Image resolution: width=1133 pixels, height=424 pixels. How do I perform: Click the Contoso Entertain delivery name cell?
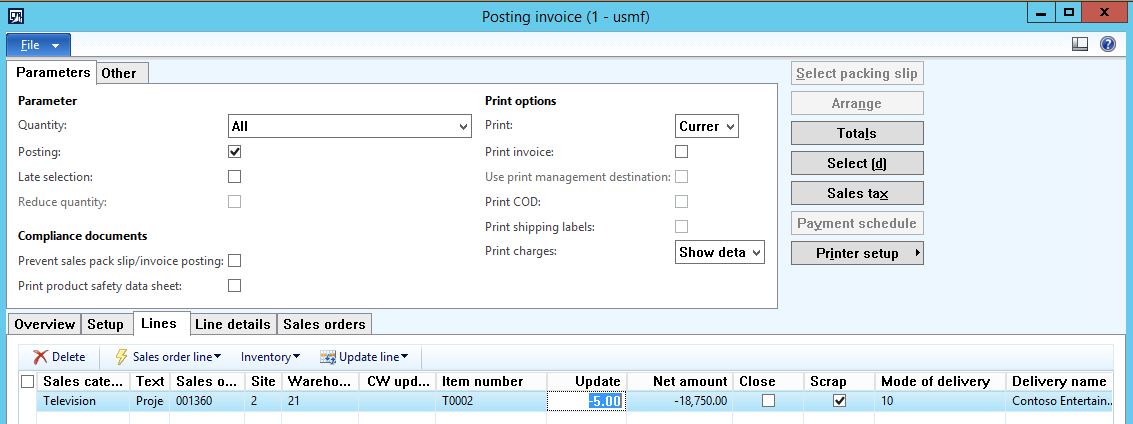[1060, 401]
